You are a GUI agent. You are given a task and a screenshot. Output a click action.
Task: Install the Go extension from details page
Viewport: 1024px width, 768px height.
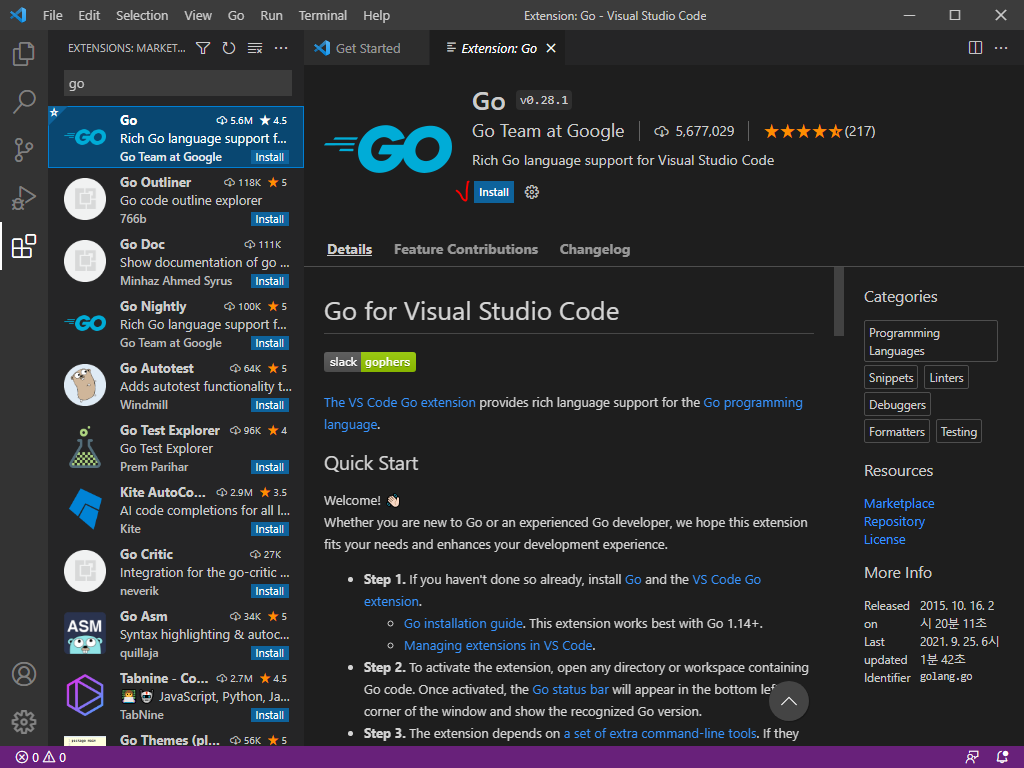click(x=494, y=192)
